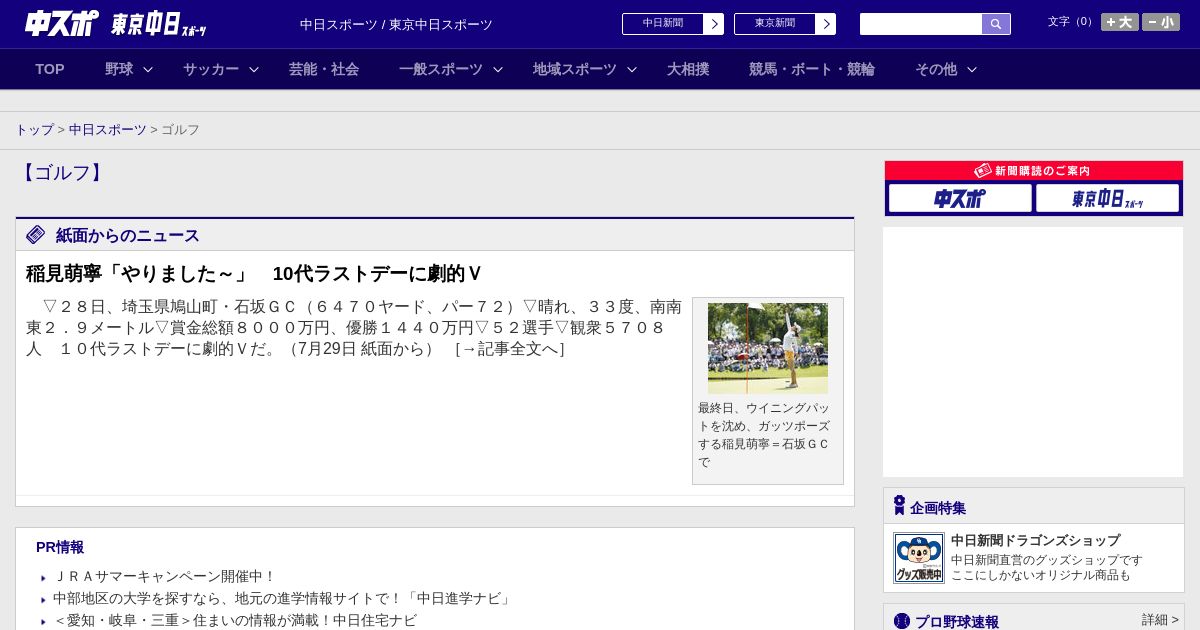
Task: Open その他 menu item
Action: coord(936,69)
